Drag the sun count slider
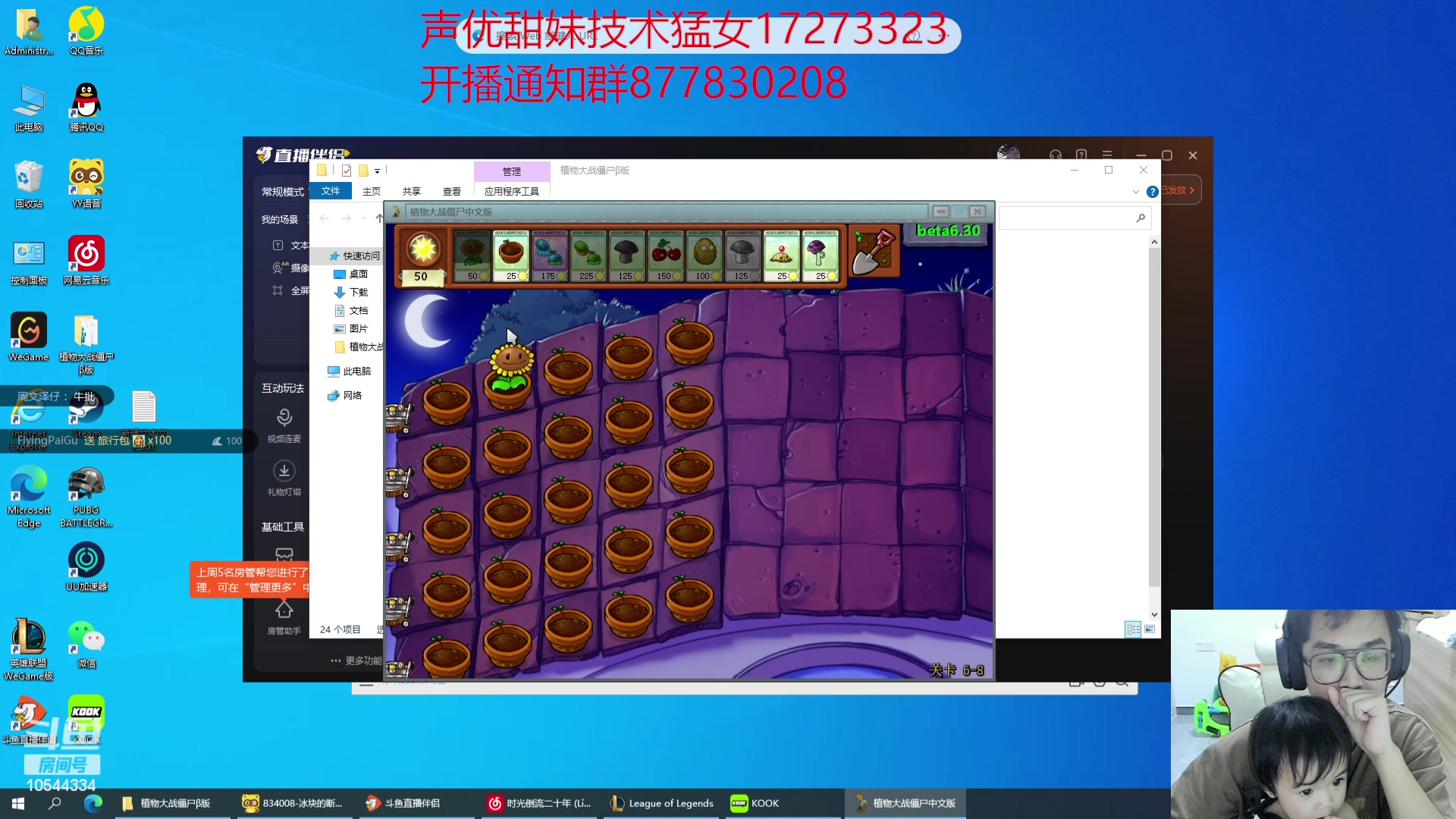 tap(420, 276)
